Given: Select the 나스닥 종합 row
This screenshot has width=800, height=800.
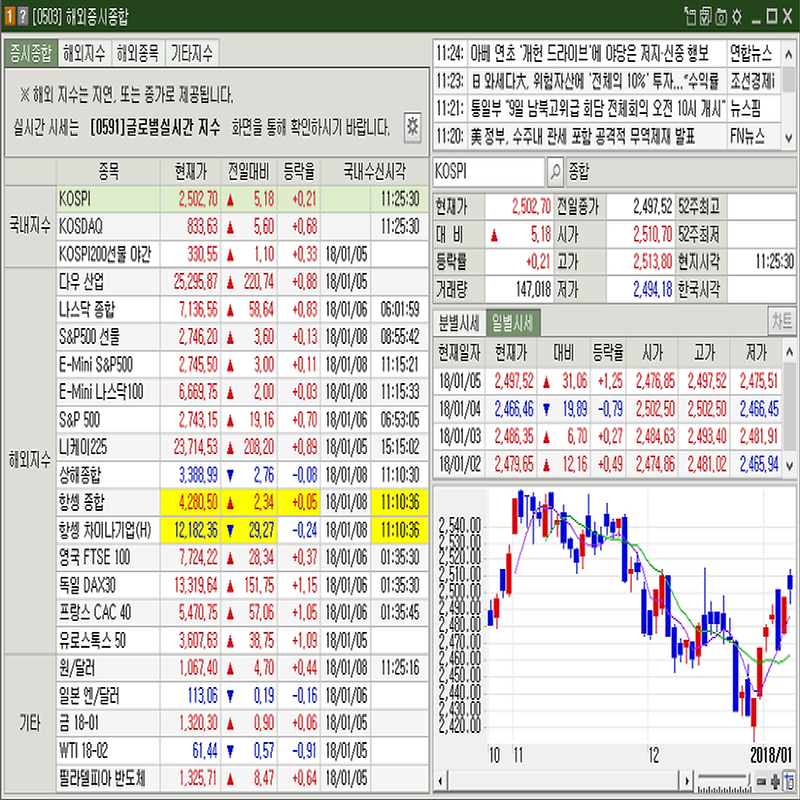Looking at the screenshot, I should 242,309.
